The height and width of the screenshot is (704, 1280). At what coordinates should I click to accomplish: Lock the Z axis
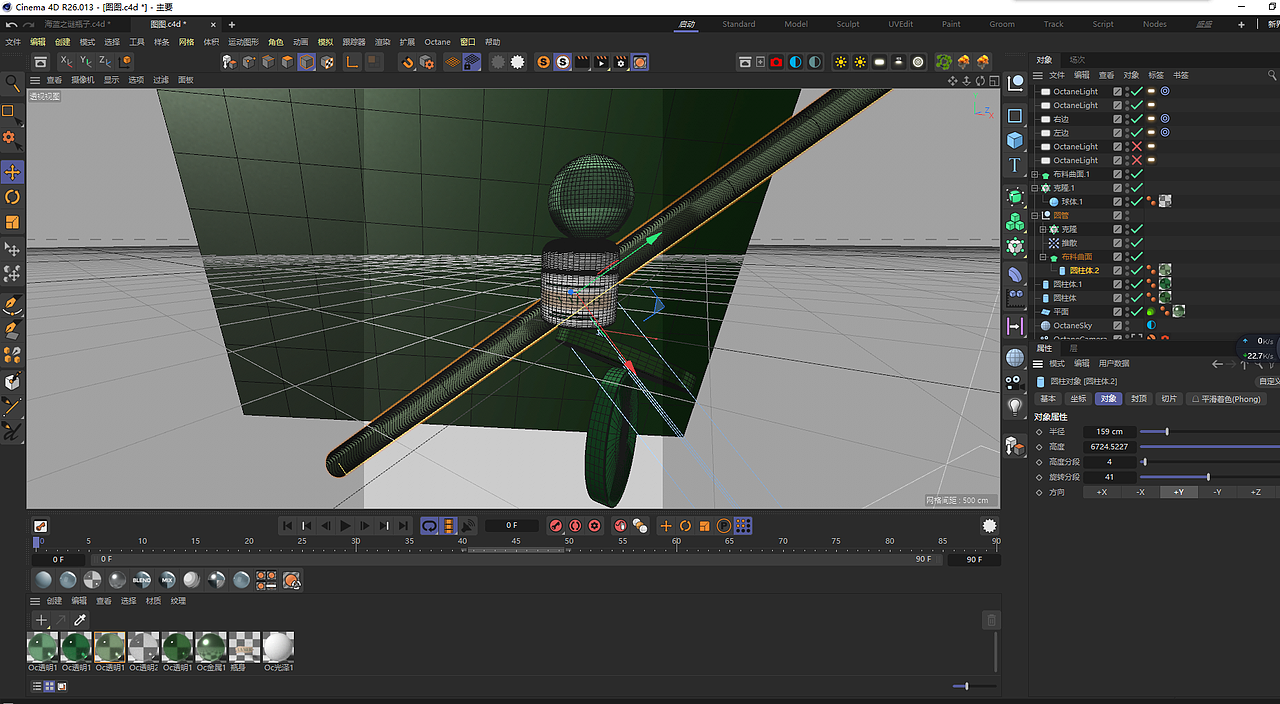[x=104, y=62]
